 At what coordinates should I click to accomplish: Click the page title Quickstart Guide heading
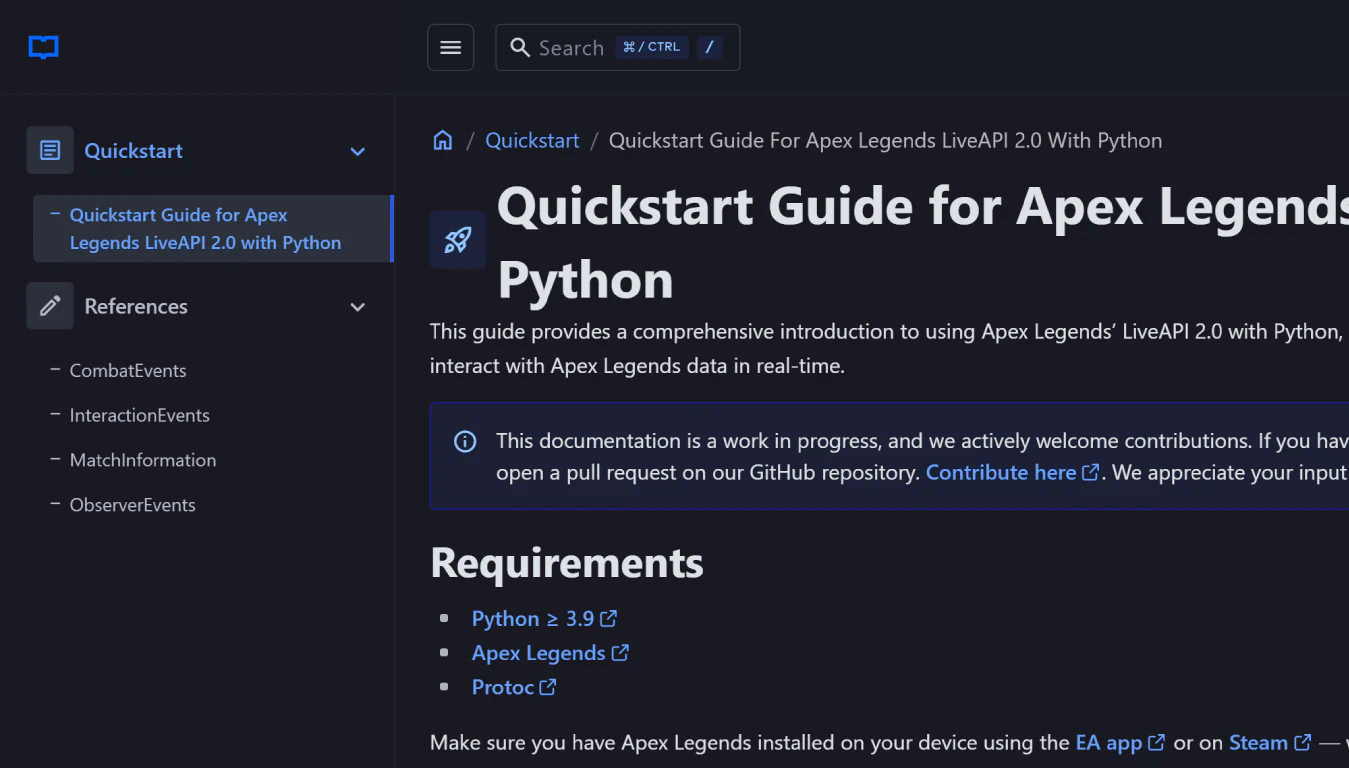pyautogui.click(x=923, y=243)
